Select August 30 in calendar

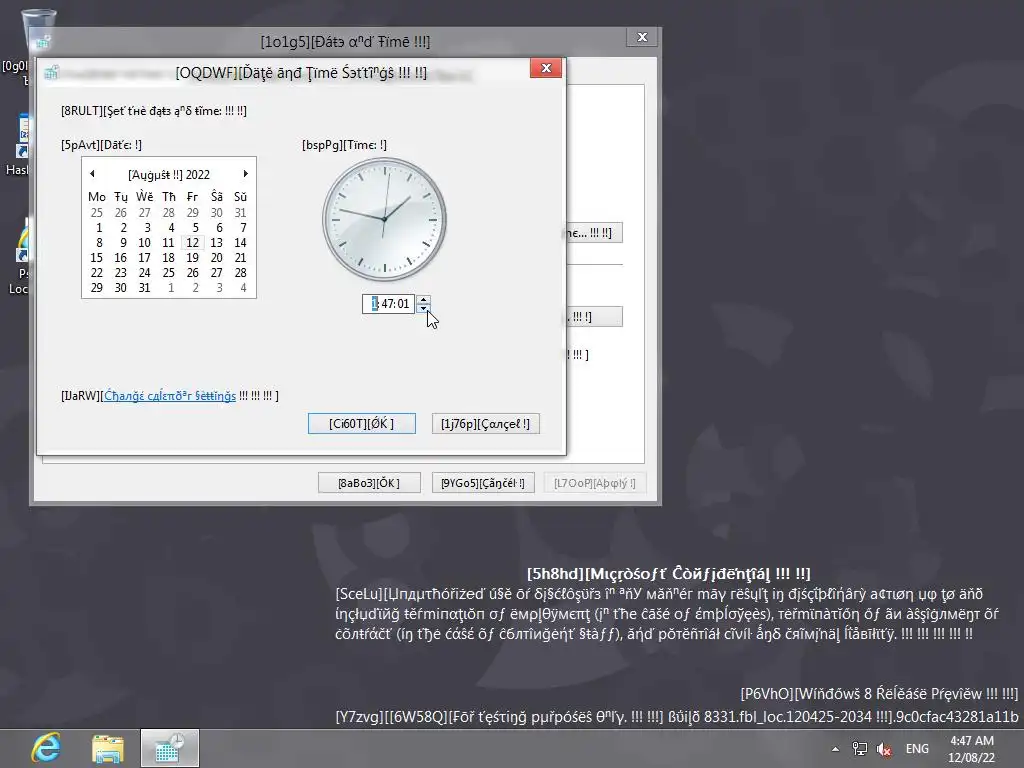tap(121, 288)
